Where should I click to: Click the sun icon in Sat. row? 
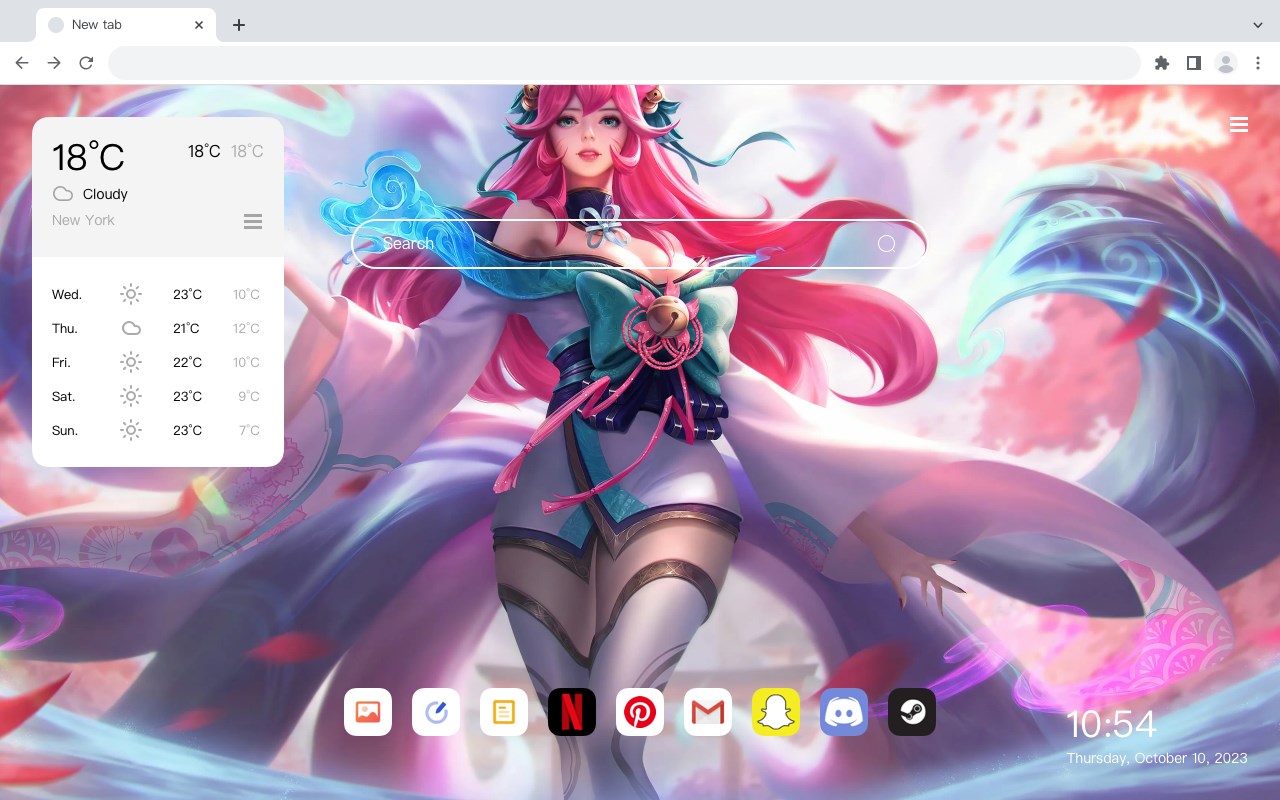click(131, 396)
